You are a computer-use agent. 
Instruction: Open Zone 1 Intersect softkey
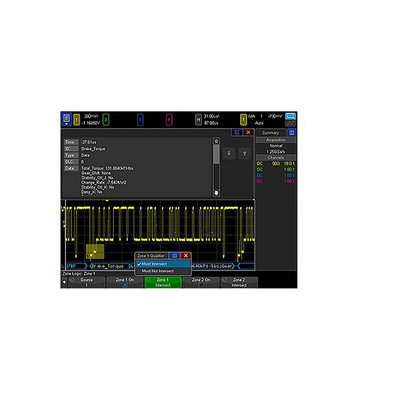pyautogui.click(x=163, y=282)
